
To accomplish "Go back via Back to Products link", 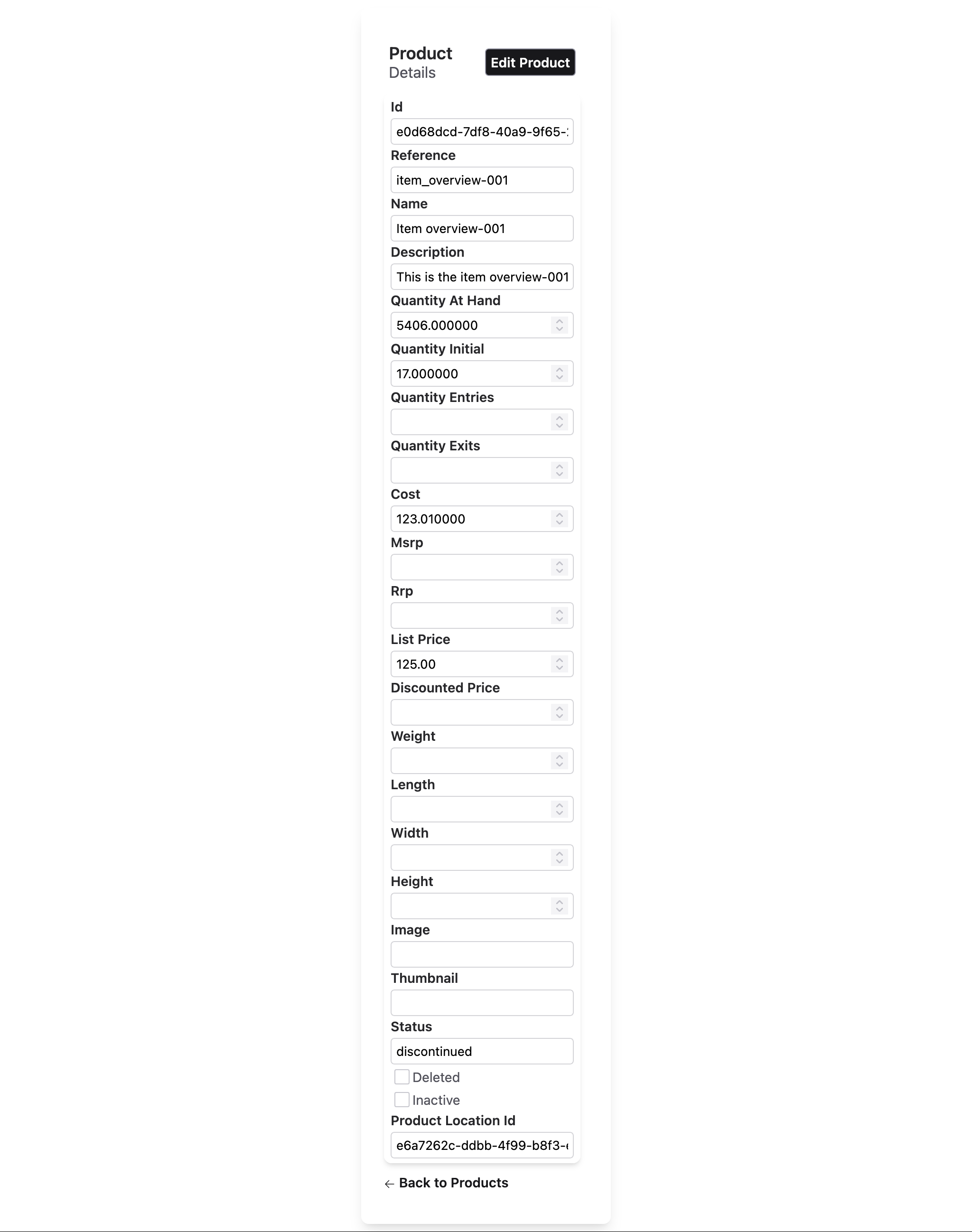I will [x=452, y=1183].
